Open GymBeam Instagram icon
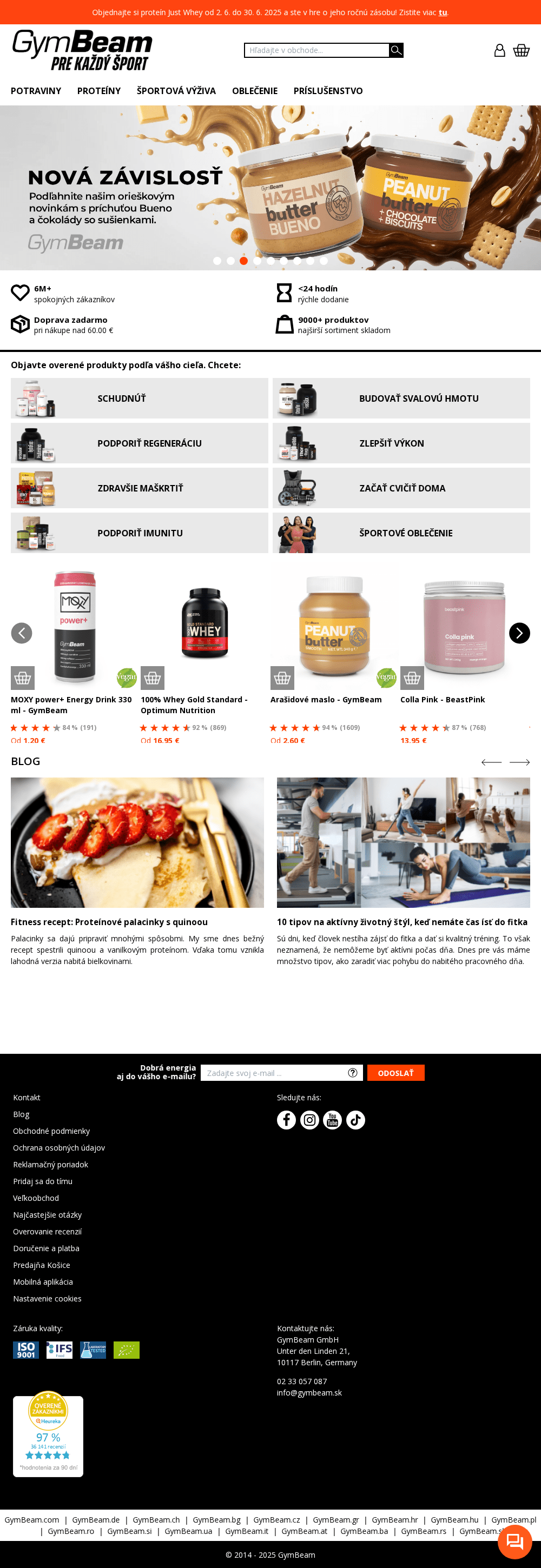 tap(309, 1119)
